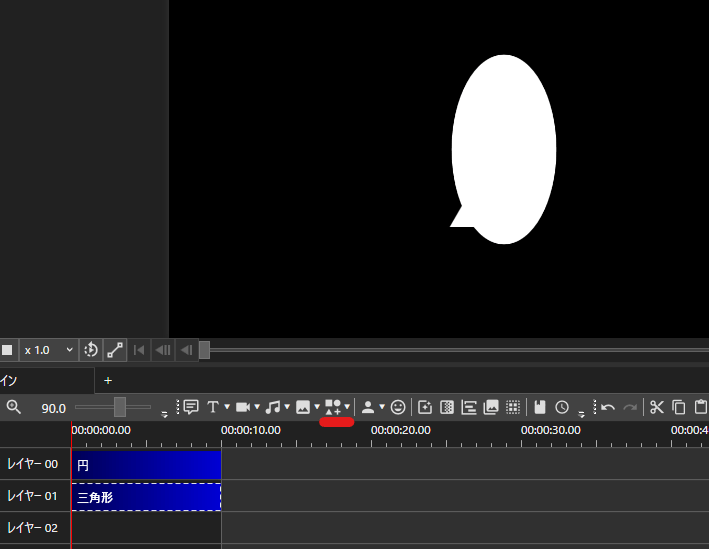Image resolution: width=709 pixels, height=549 pixels.
Task: Click the speech bubble voice item icon
Action: pos(191,407)
